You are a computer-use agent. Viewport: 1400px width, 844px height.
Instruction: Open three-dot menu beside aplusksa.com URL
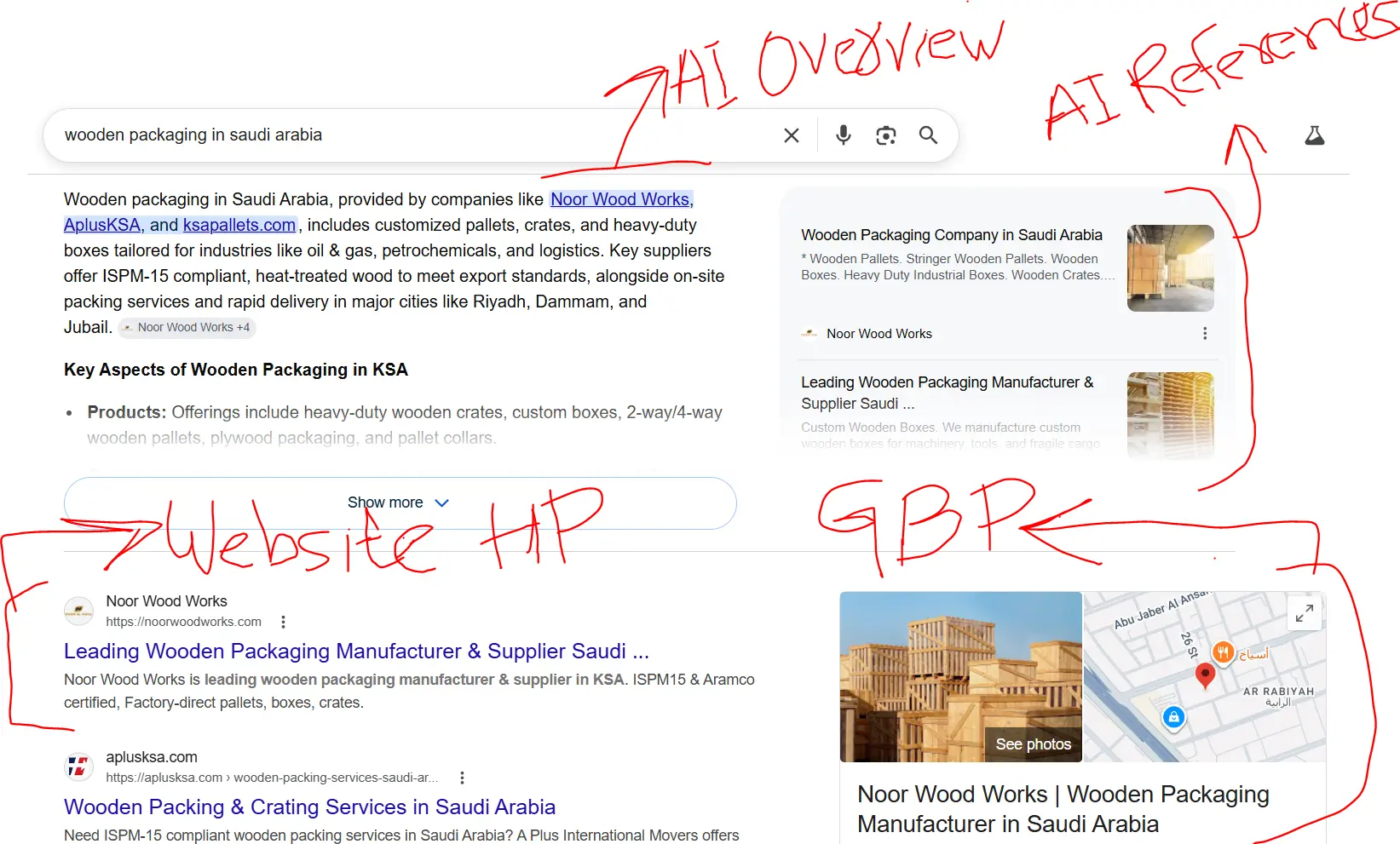click(462, 778)
